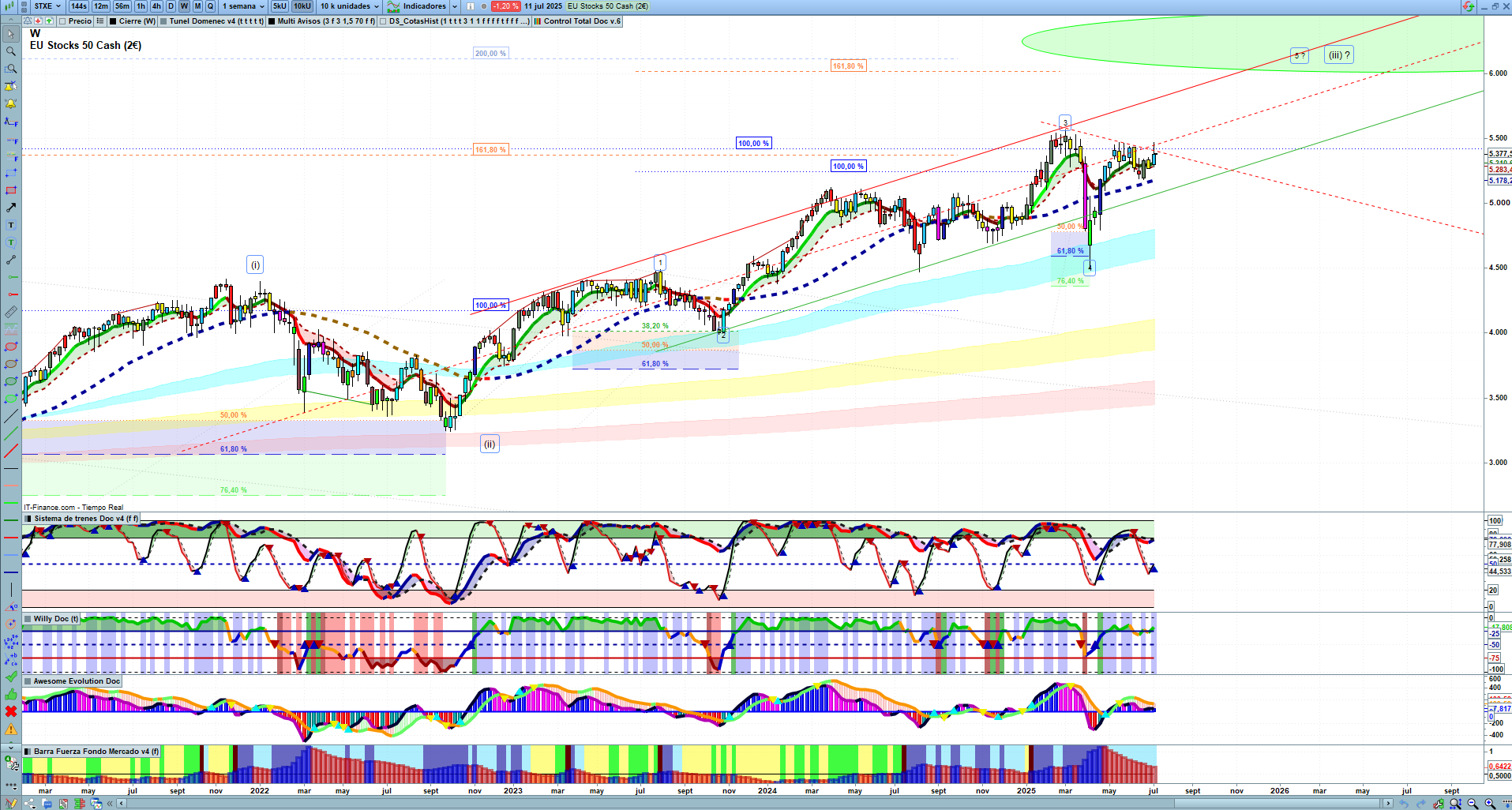Choose the rectangle drawing tool
Image resolution: width=1512 pixels, height=810 pixels.
(11, 190)
